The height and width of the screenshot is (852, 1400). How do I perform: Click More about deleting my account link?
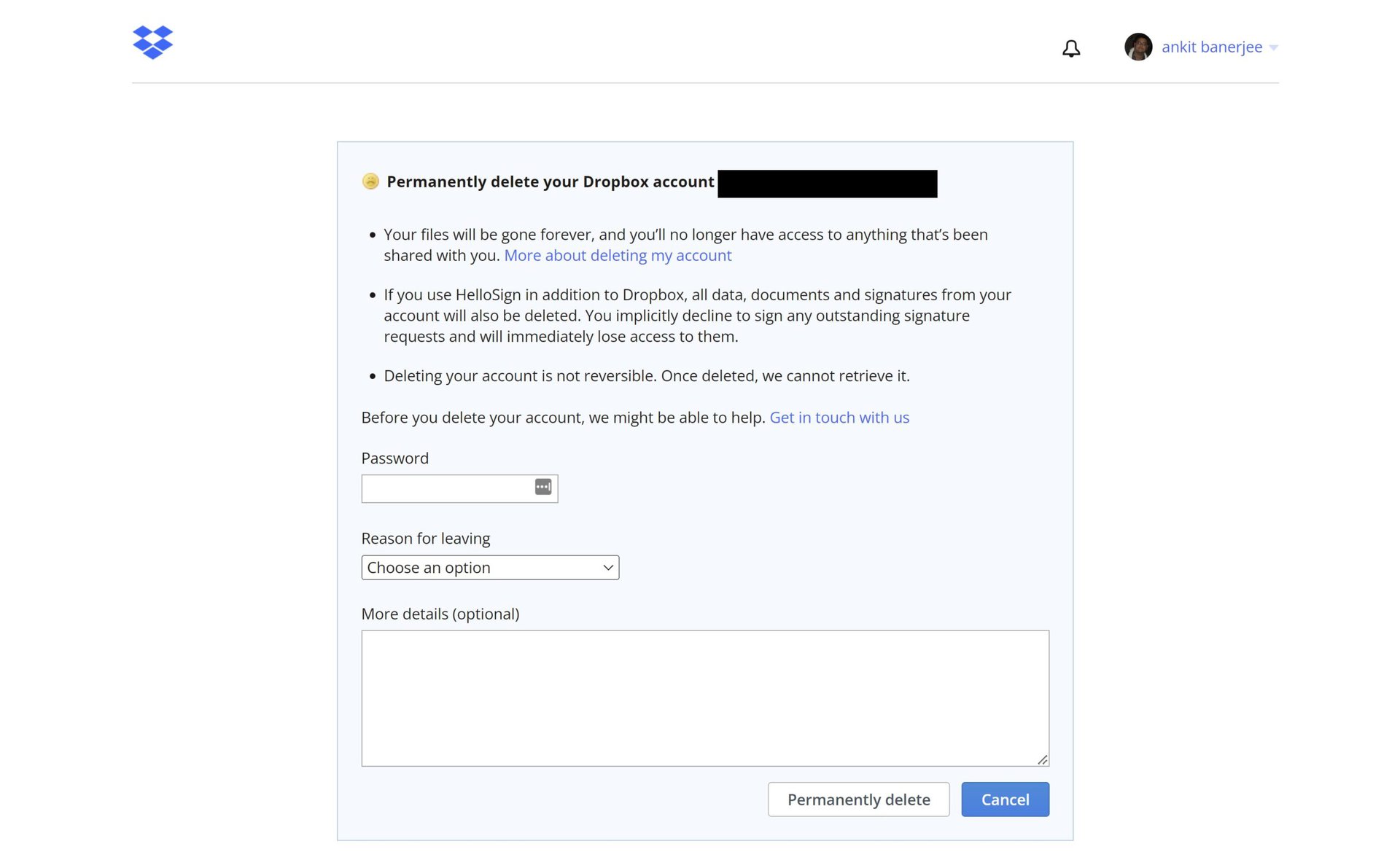click(617, 255)
